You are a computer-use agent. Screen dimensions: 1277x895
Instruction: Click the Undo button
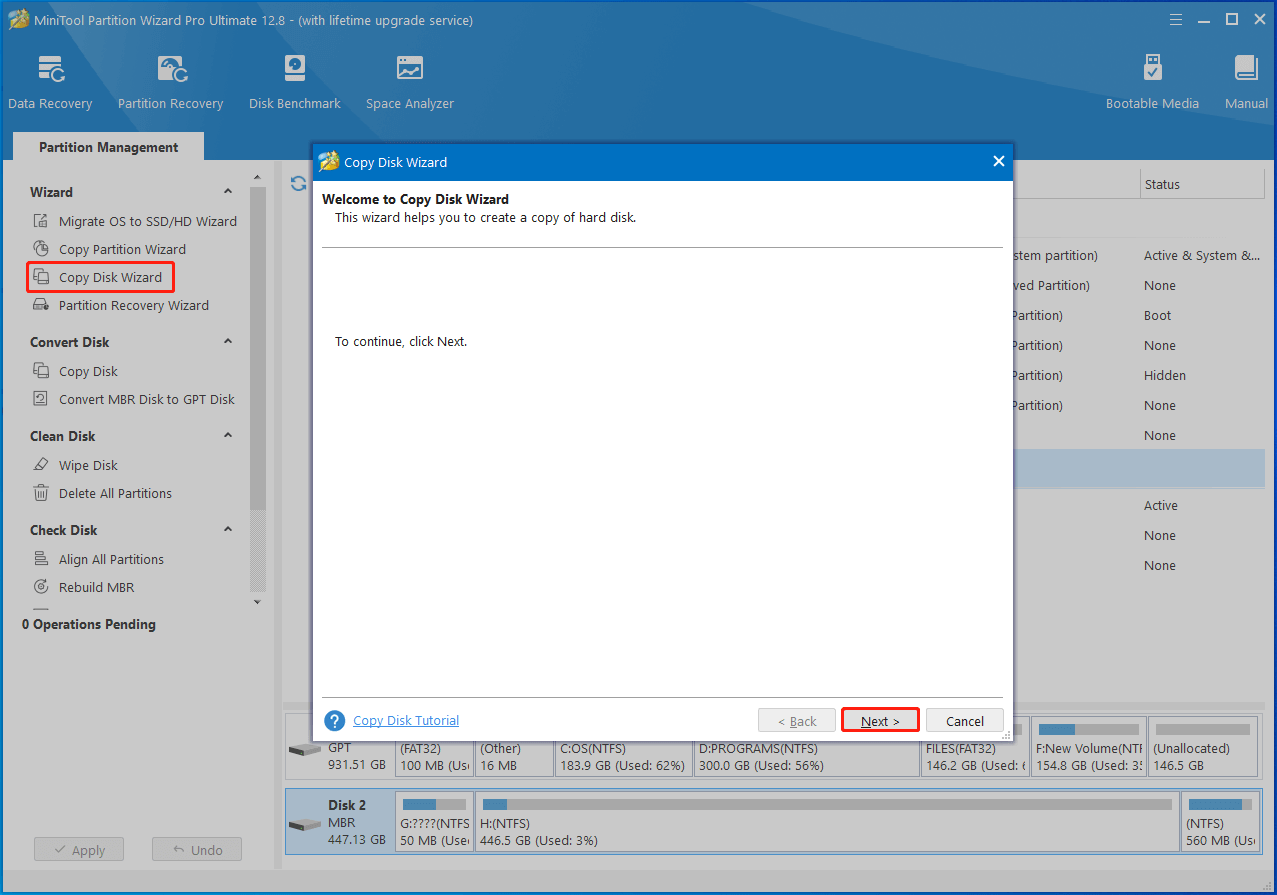(x=197, y=850)
